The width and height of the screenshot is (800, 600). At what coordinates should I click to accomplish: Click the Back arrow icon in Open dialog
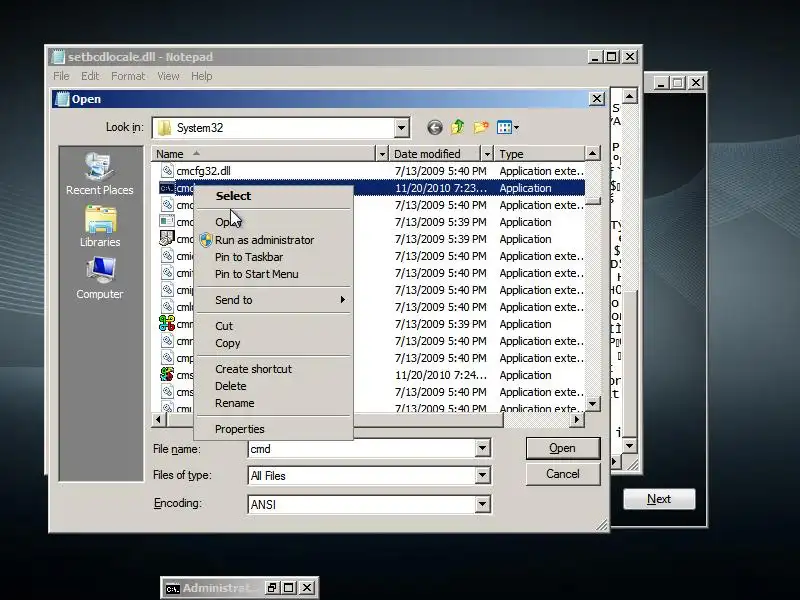pos(435,127)
